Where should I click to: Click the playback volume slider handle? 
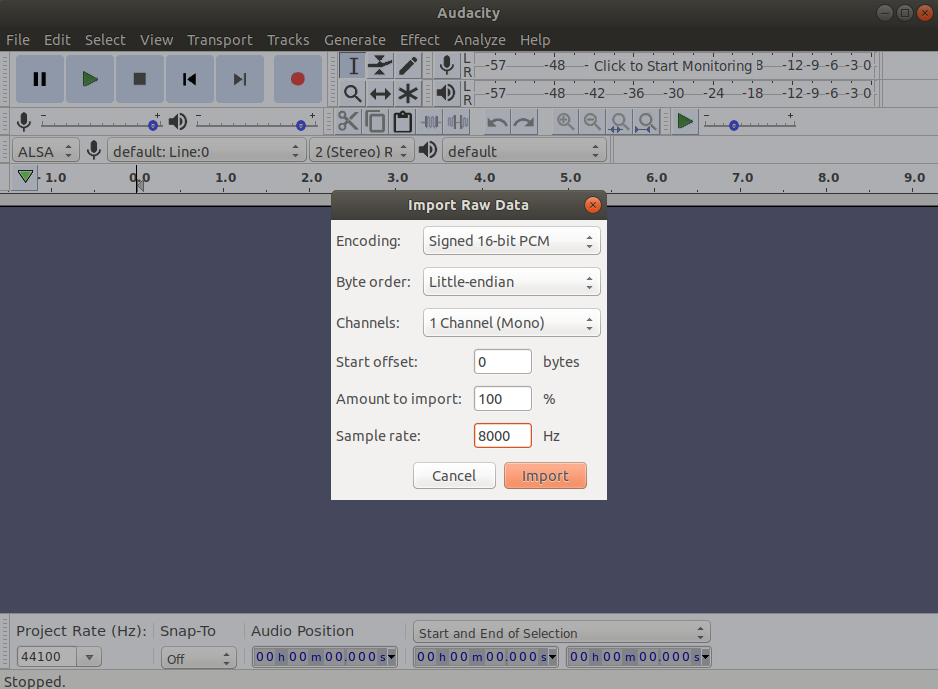[x=301, y=125]
